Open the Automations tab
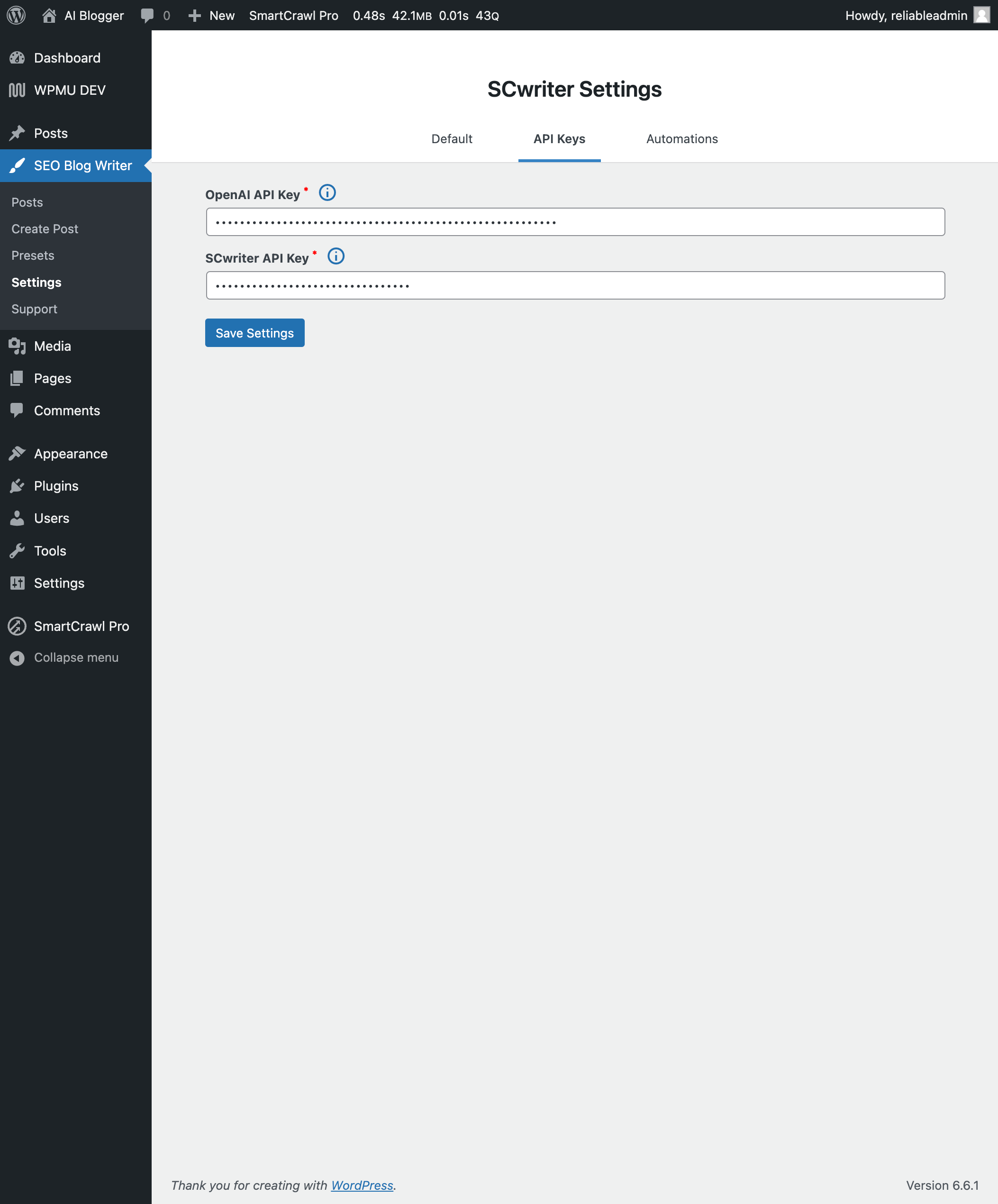Viewport: 998px width, 1204px height. (682, 139)
